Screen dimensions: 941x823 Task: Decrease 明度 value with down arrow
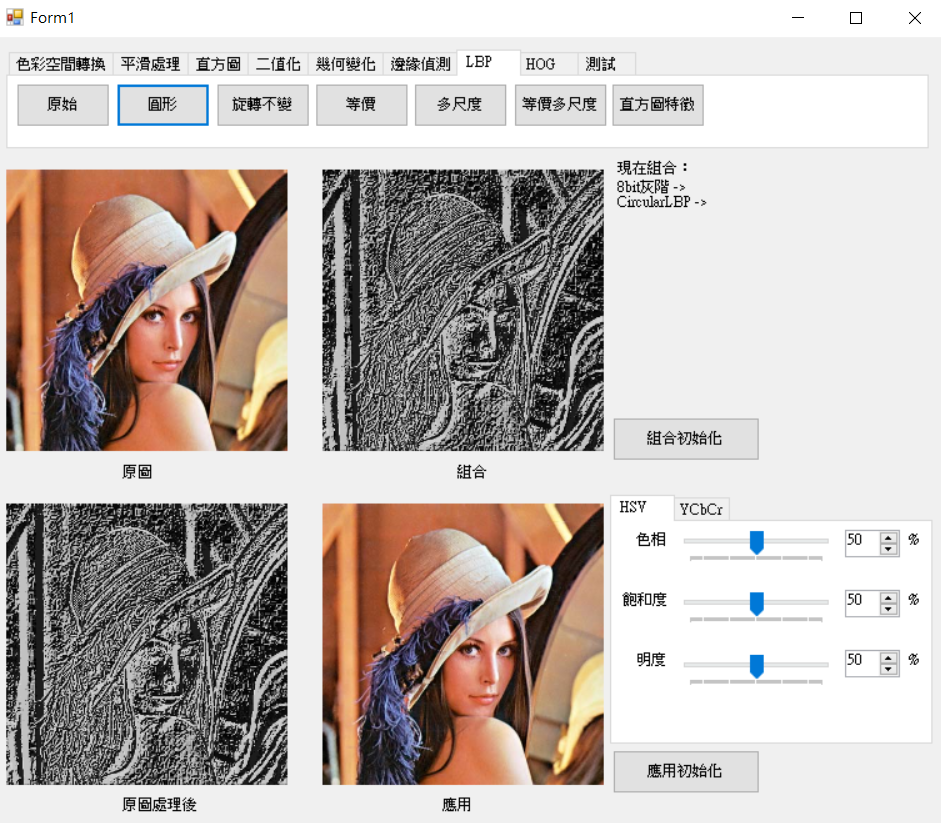point(889,669)
